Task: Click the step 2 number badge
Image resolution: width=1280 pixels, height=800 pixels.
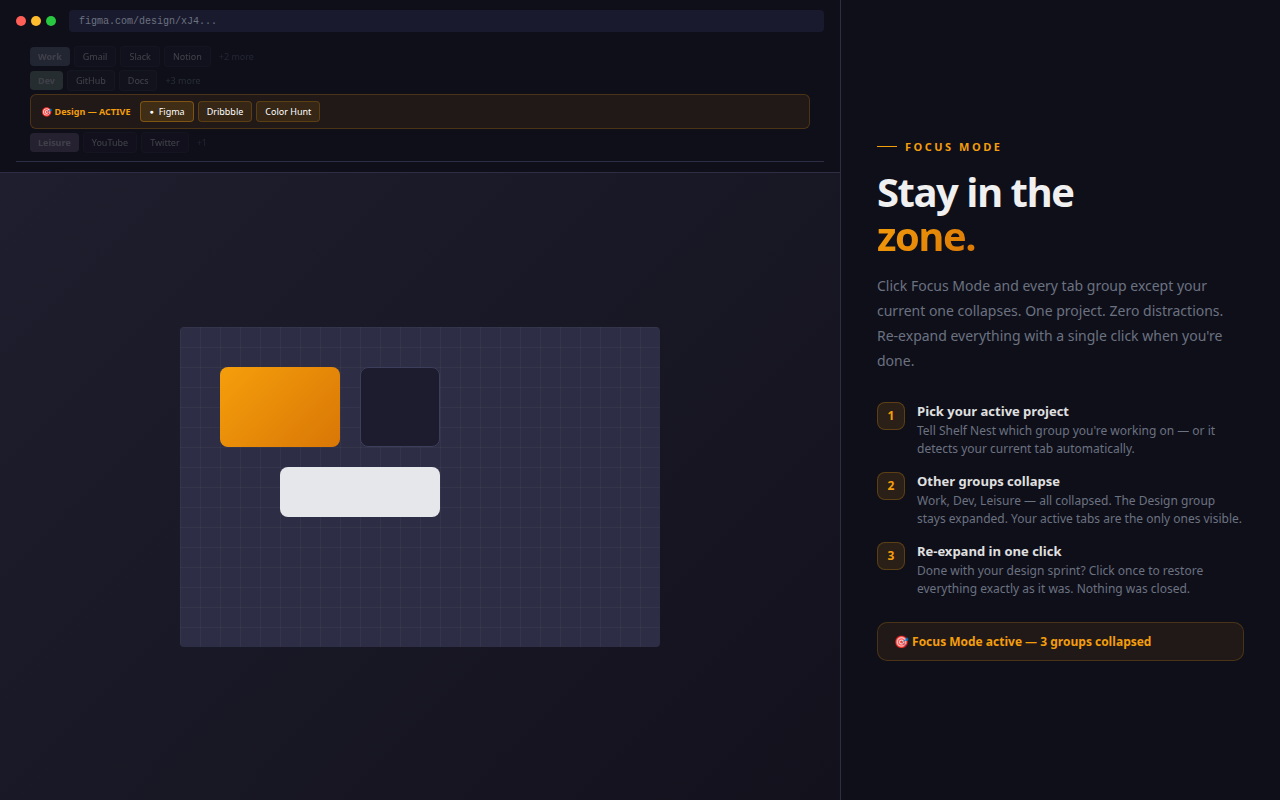Action: (891, 486)
